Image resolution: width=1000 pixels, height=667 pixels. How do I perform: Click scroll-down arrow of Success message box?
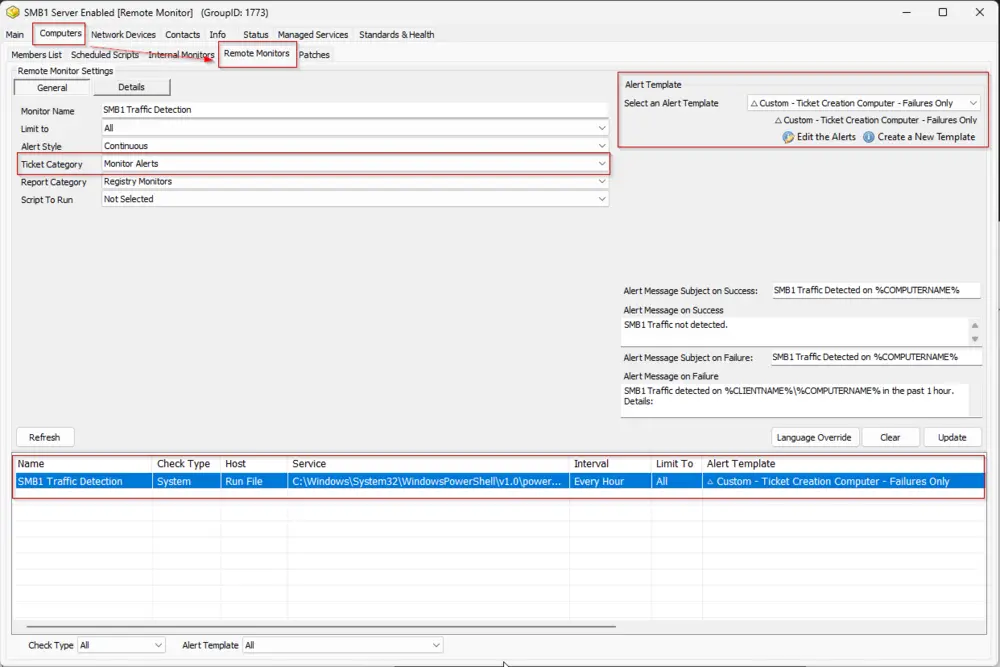tap(974, 339)
